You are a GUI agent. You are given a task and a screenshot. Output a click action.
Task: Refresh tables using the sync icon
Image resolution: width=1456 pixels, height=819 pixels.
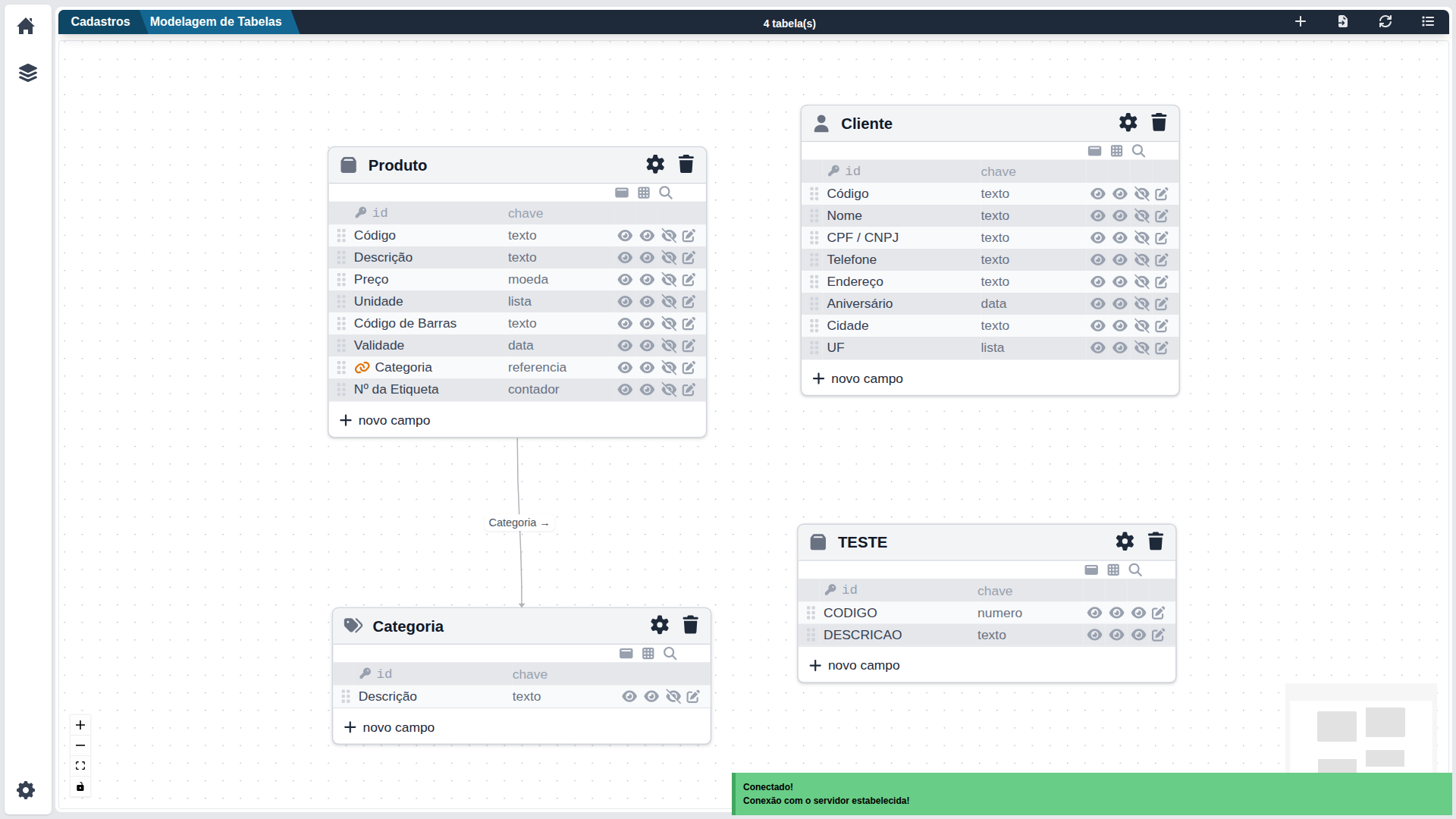(1385, 21)
